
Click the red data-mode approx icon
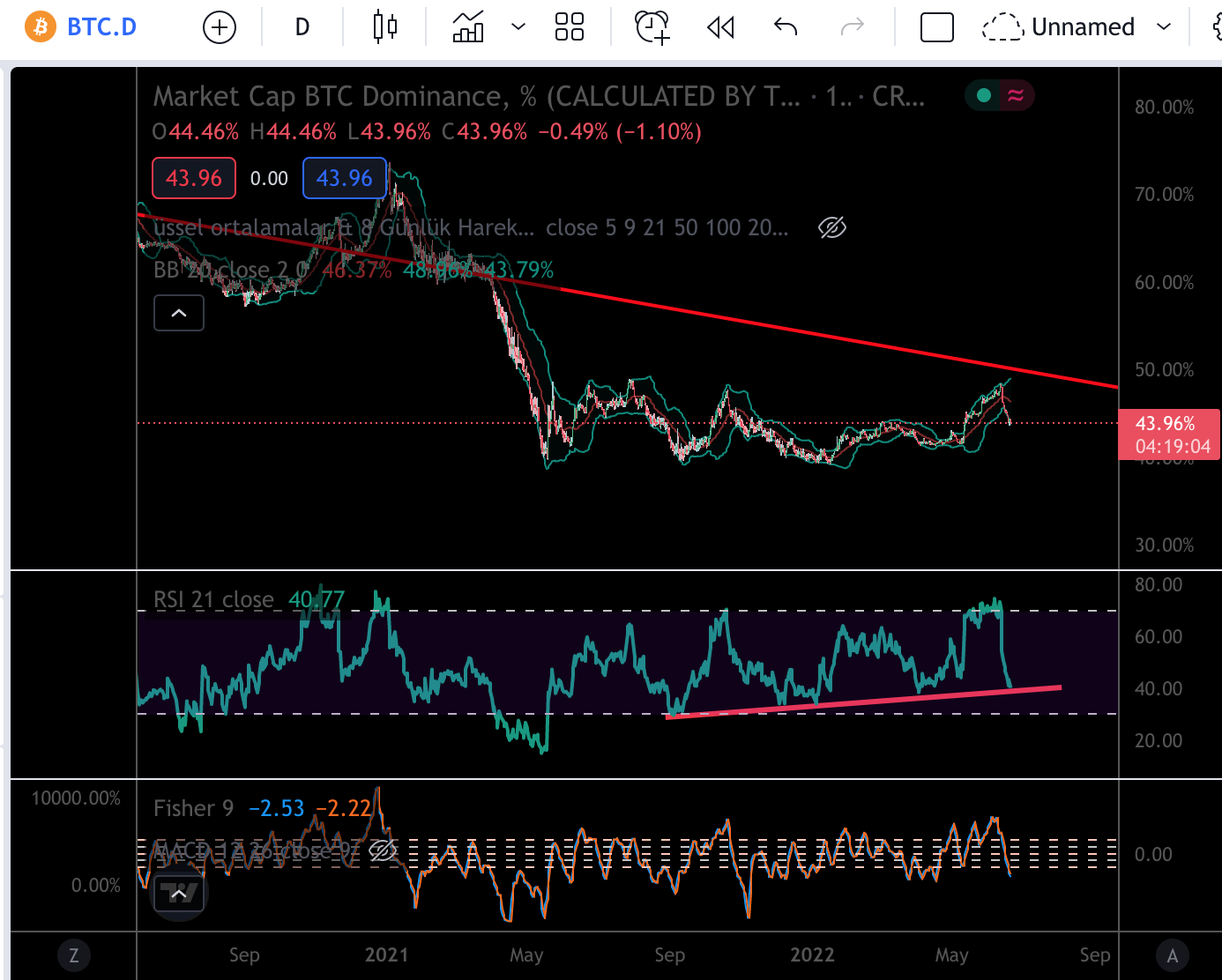[x=1016, y=95]
